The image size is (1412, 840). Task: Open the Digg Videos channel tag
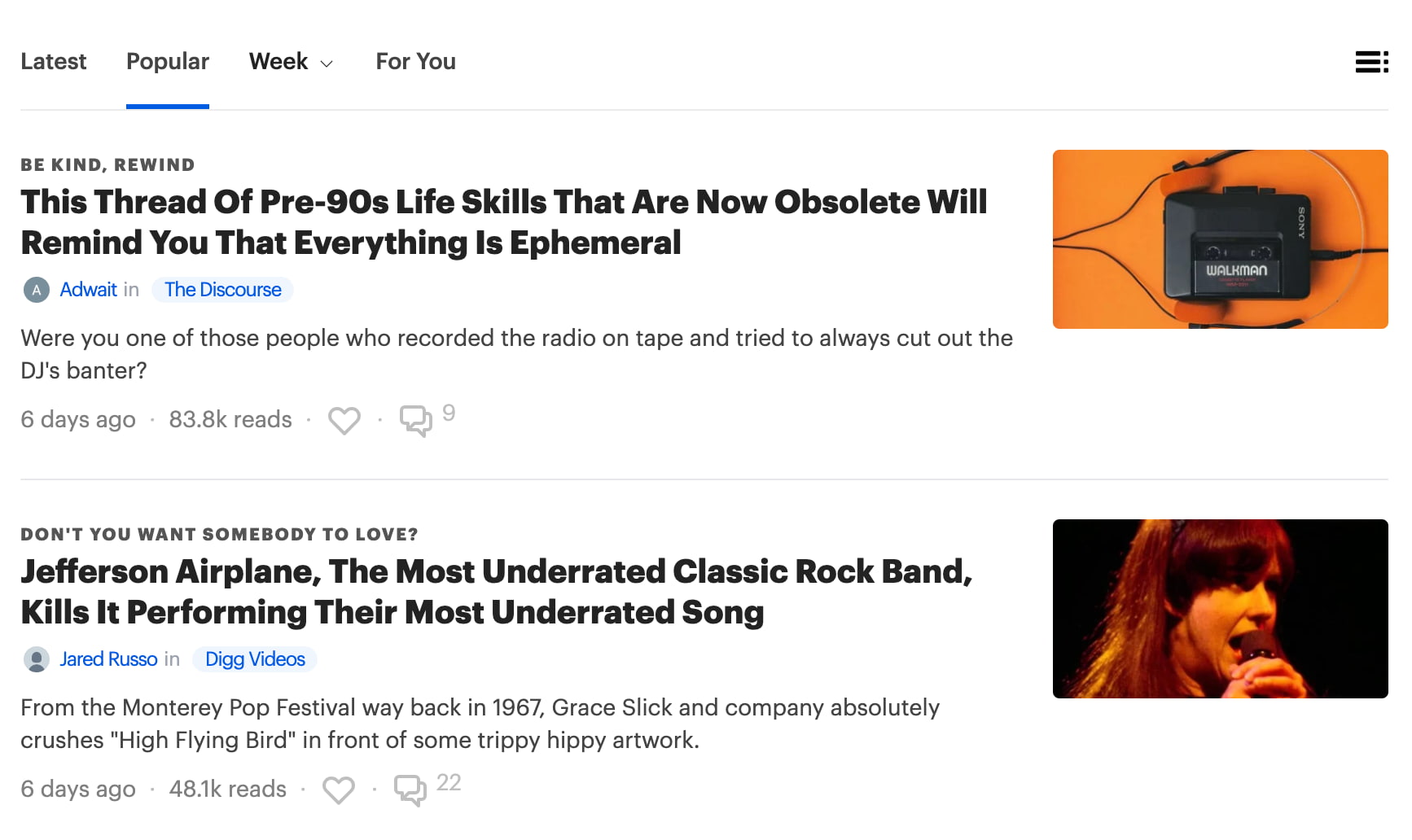tap(255, 659)
